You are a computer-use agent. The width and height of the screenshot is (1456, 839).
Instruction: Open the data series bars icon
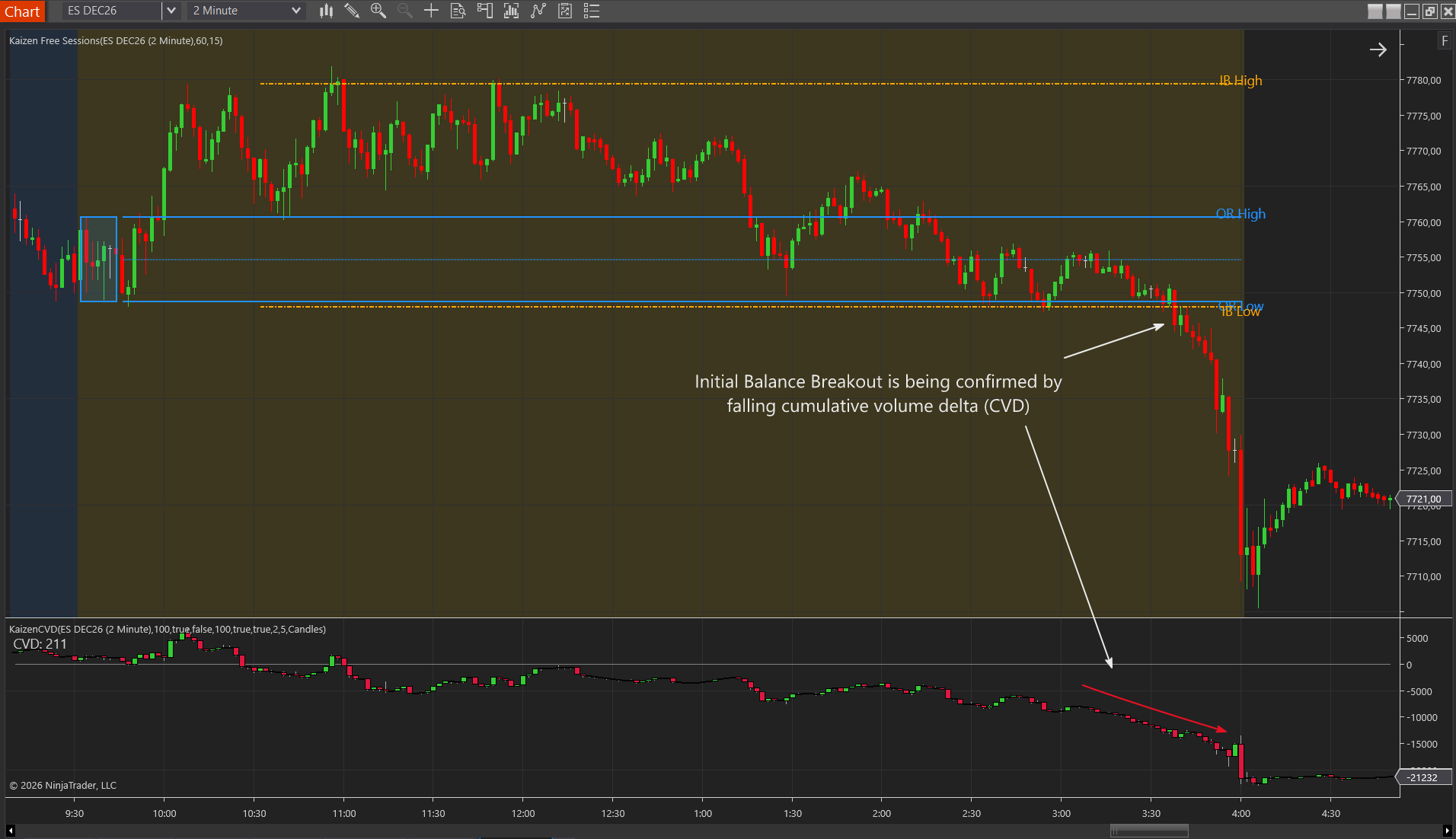click(x=511, y=11)
